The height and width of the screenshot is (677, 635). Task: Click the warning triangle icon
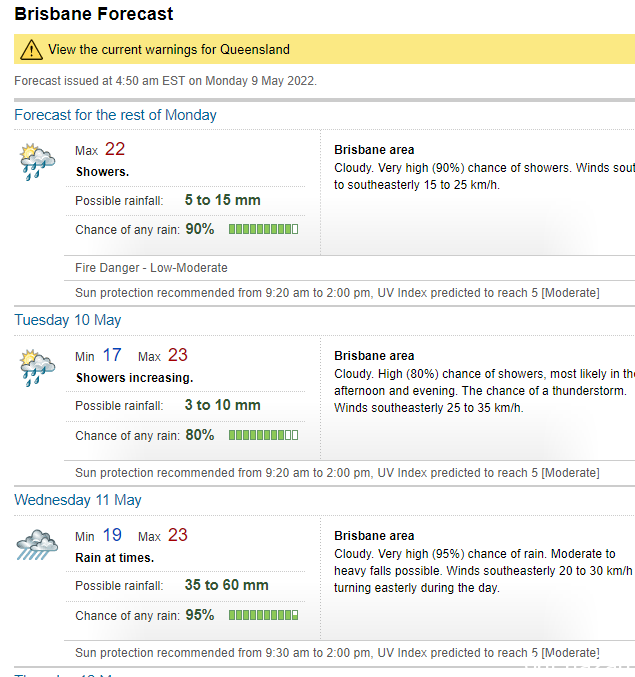31,49
